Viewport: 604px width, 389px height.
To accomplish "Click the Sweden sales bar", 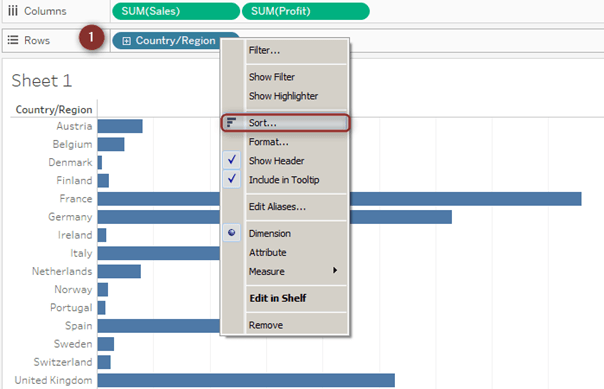I will click(x=106, y=344).
